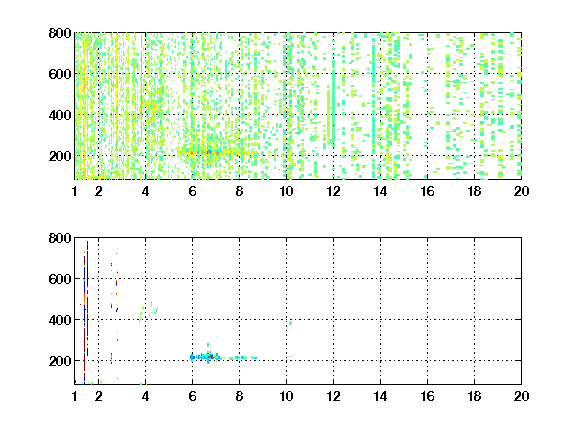Select x-axis label 6 under the bottom plot
This screenshot has width=576, height=432.
click(x=192, y=396)
